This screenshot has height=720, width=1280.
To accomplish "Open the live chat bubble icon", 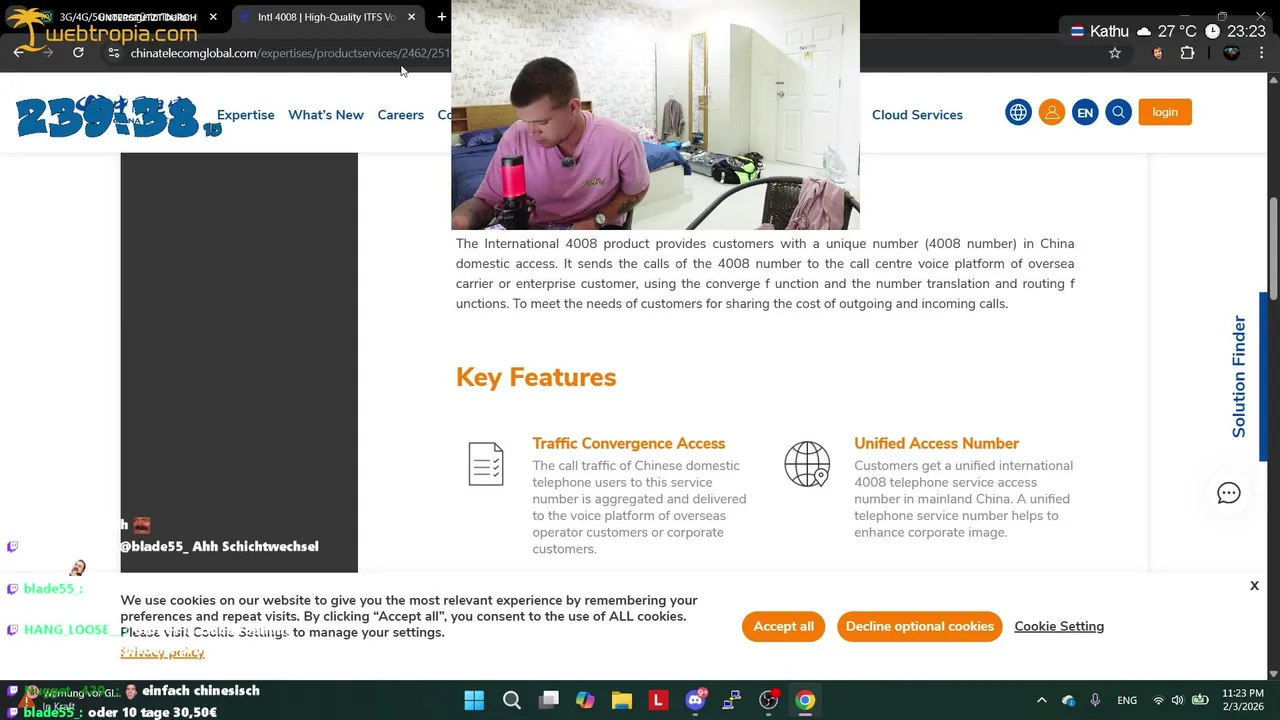I will click(1228, 493).
